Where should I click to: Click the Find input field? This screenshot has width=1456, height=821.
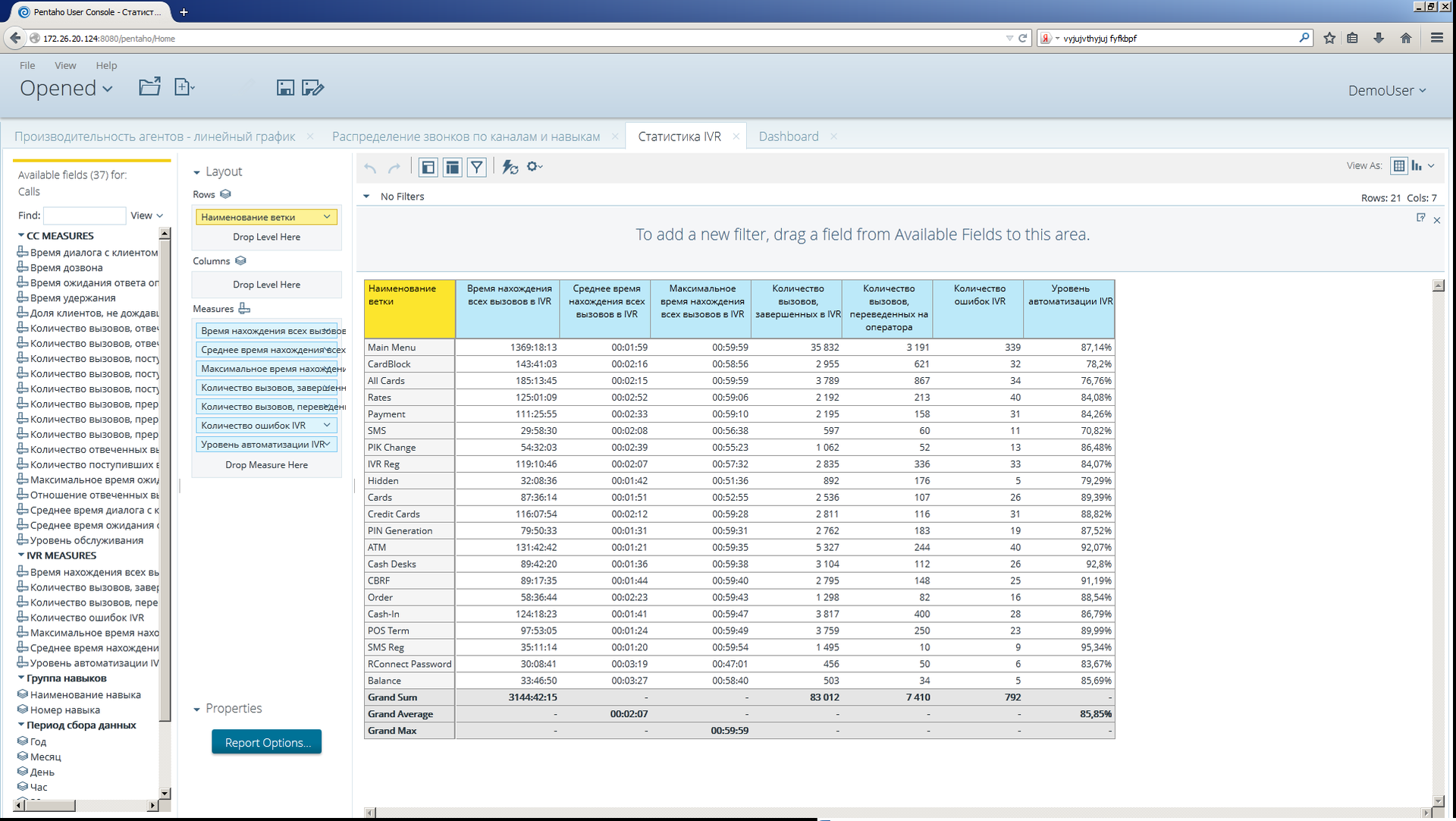click(84, 215)
